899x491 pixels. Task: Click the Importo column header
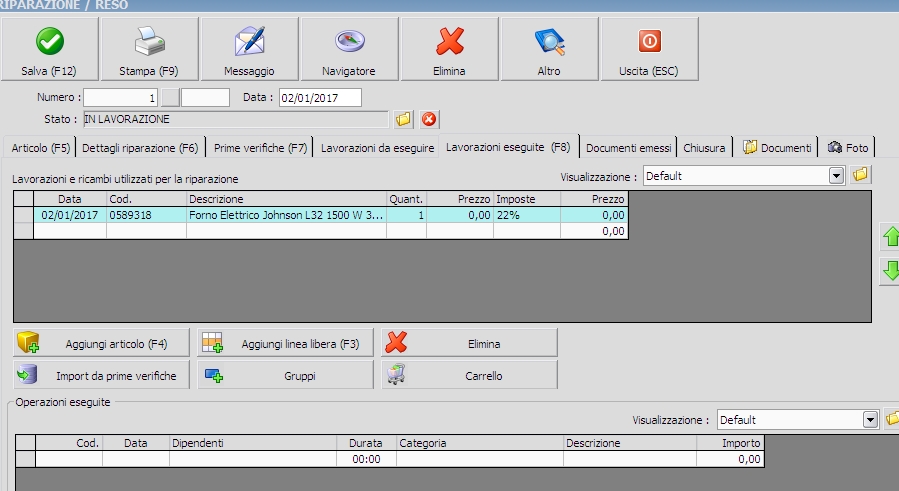pos(730,443)
